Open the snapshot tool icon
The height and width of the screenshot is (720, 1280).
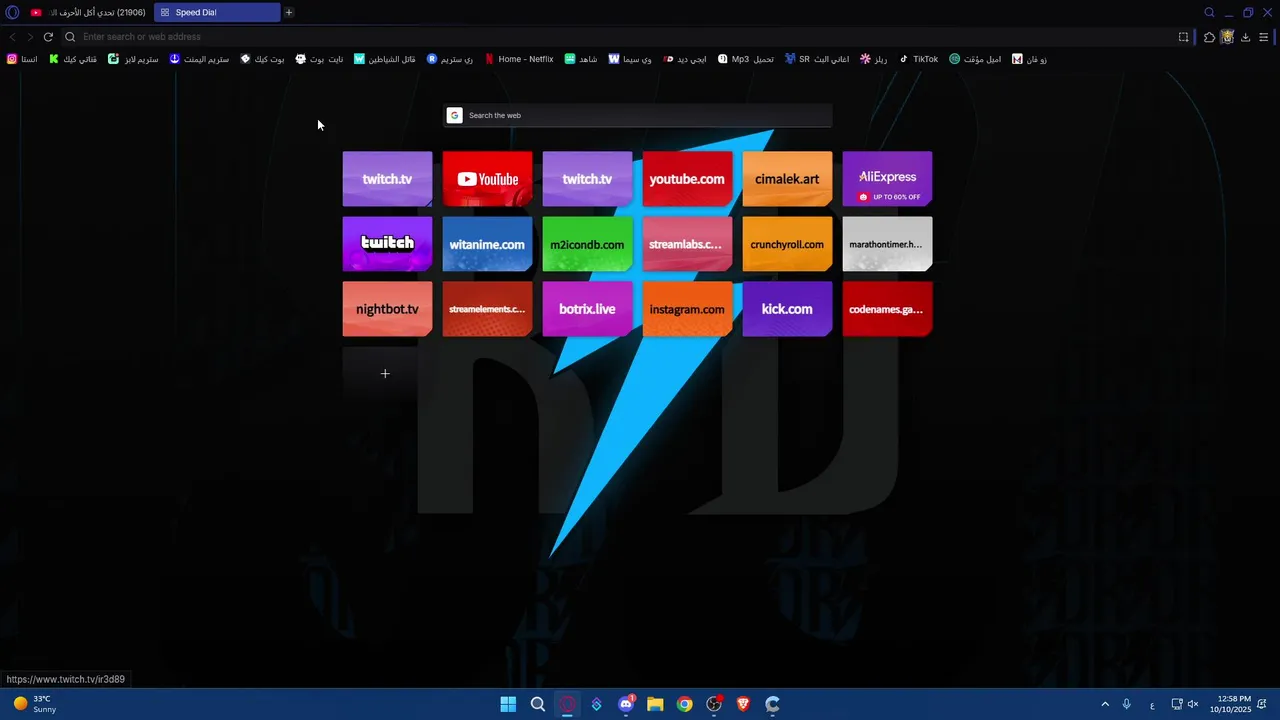click(1184, 37)
